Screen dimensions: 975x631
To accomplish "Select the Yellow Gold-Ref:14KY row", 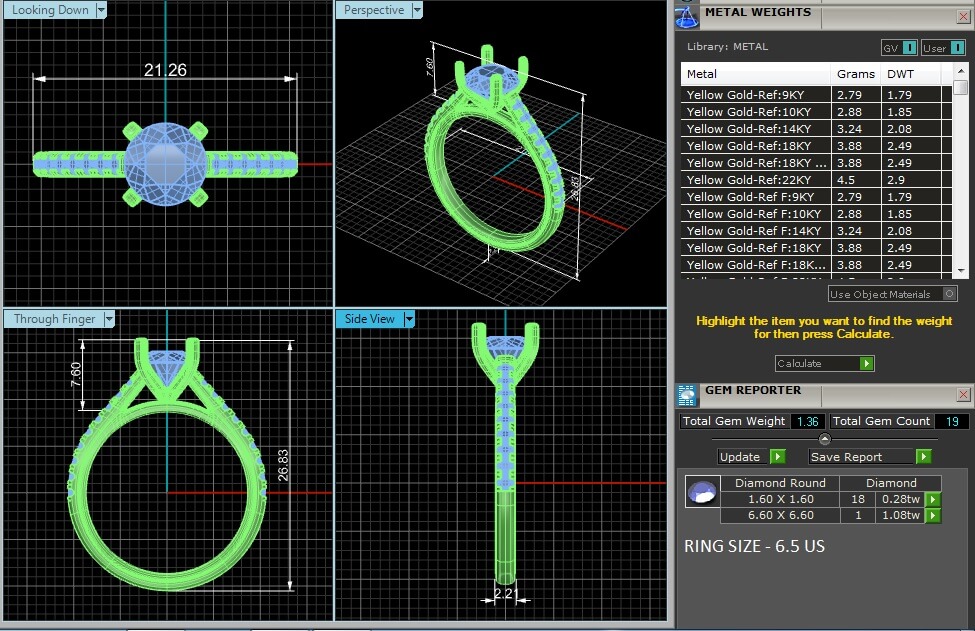I will 756,129.
